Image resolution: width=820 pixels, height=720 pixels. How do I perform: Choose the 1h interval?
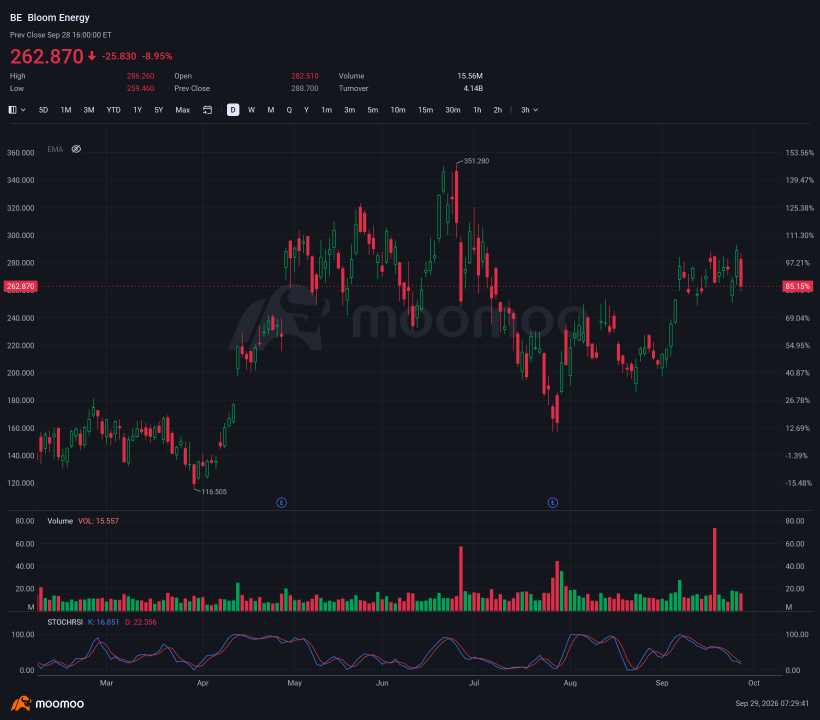(477, 110)
